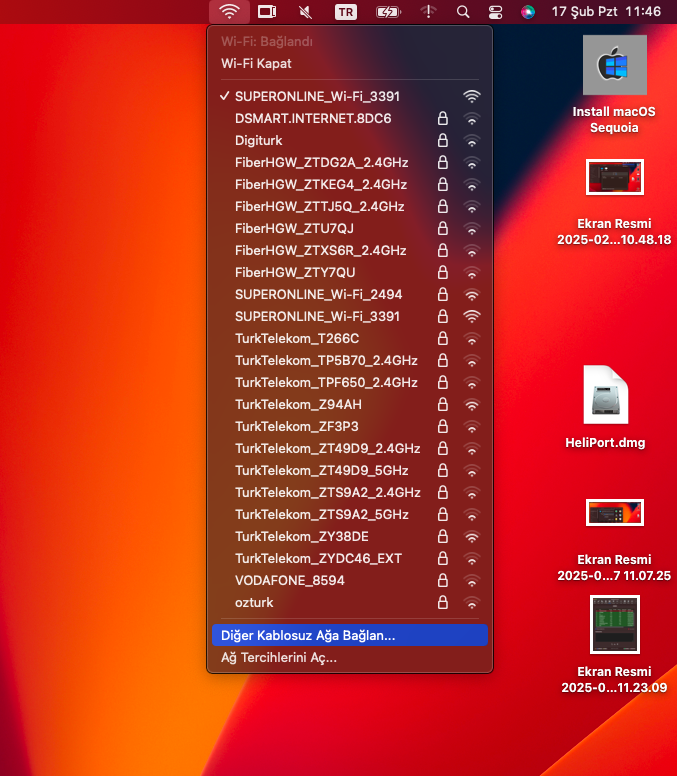This screenshot has width=677, height=776.
Task: Click signal icon beside TurkTelekom_Z94AH
Action: (472, 405)
